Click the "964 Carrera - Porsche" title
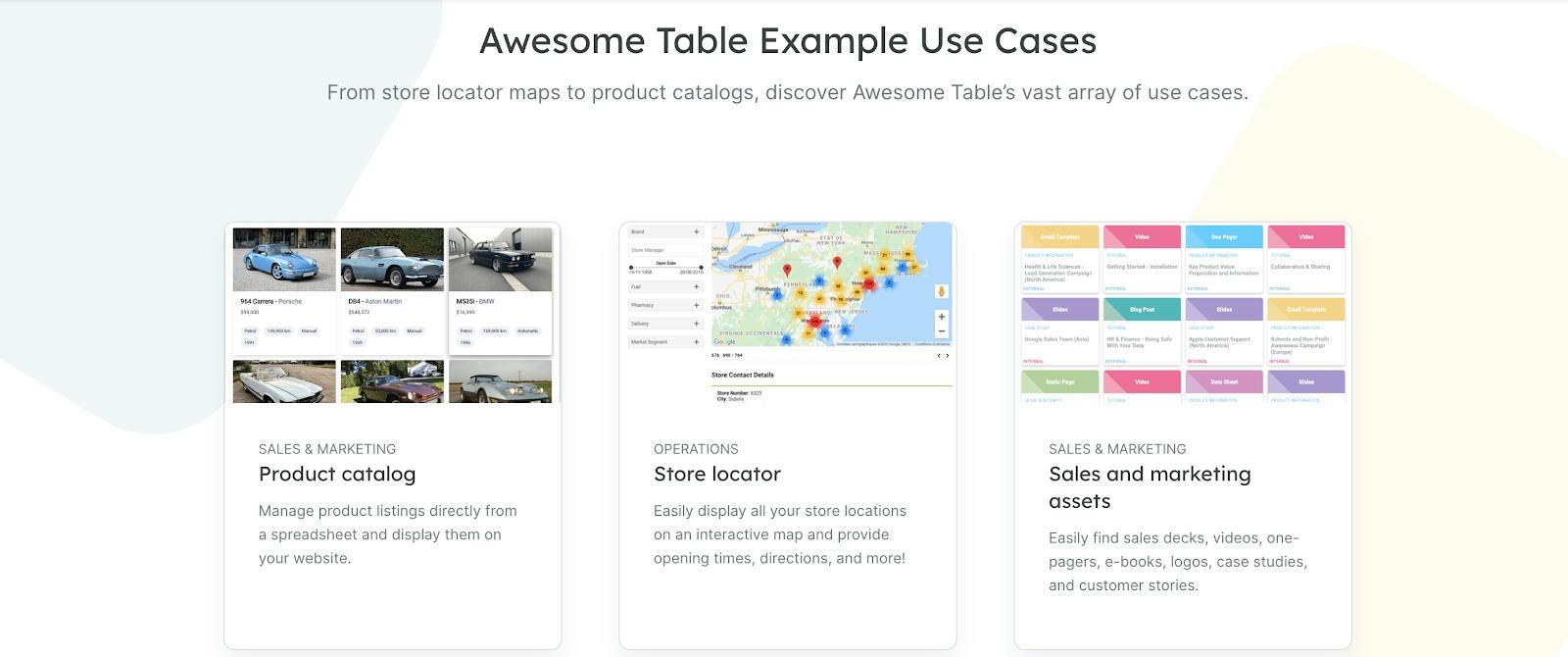This screenshot has width=1568, height=657. pyautogui.click(x=271, y=301)
